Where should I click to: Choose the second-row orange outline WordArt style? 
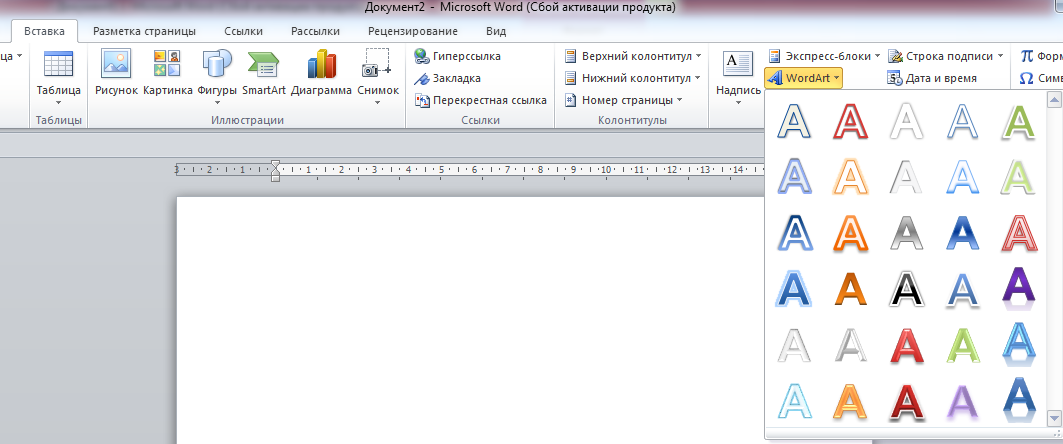tap(850, 176)
